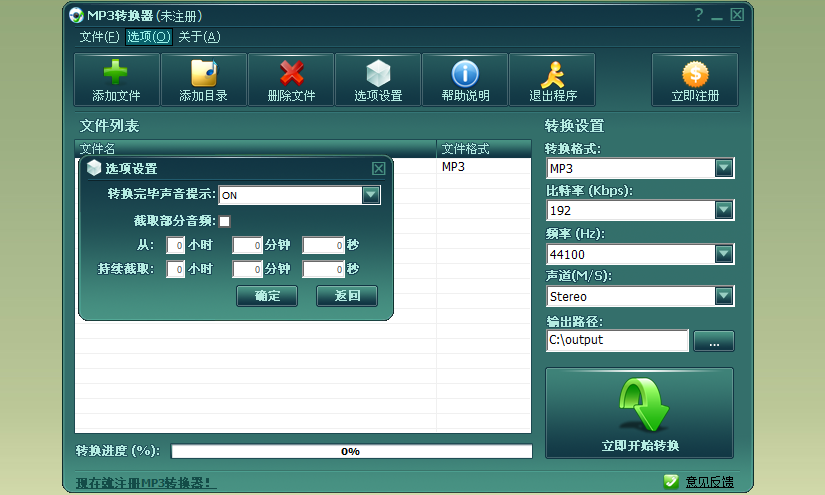This screenshot has height=495, width=825.
Task: Open the 文件(F) menu
Action: coord(99,37)
